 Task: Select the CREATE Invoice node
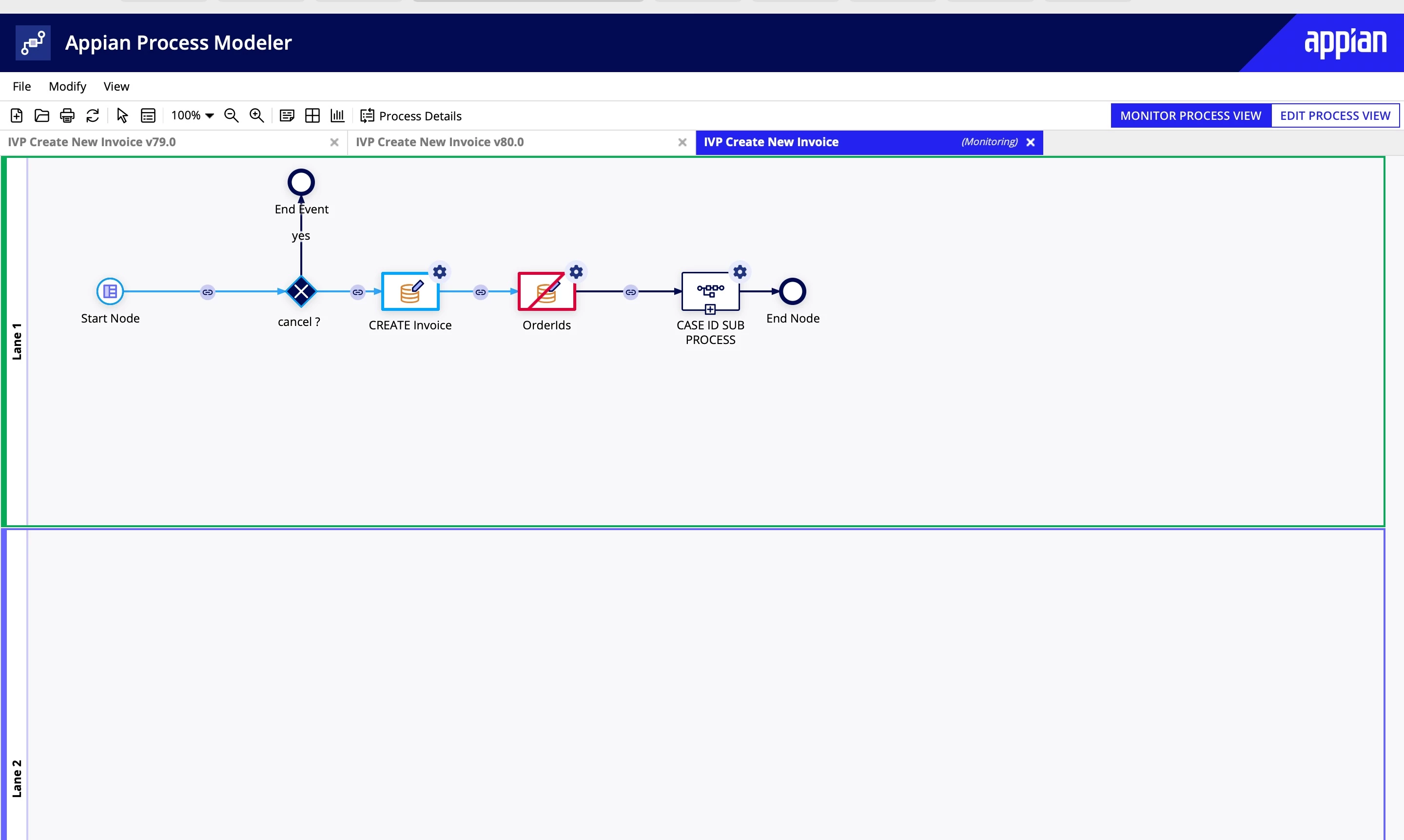[x=410, y=291]
